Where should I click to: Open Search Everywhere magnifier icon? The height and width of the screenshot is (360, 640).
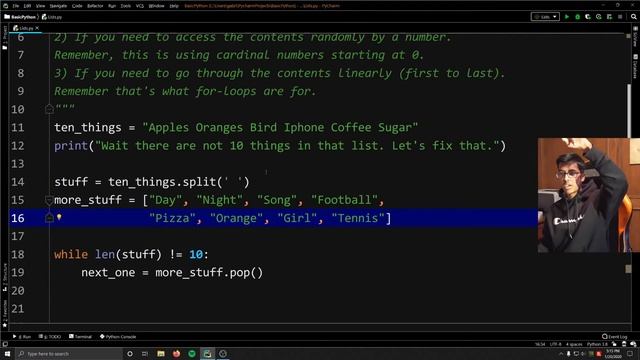pyautogui.click(x=633, y=17)
